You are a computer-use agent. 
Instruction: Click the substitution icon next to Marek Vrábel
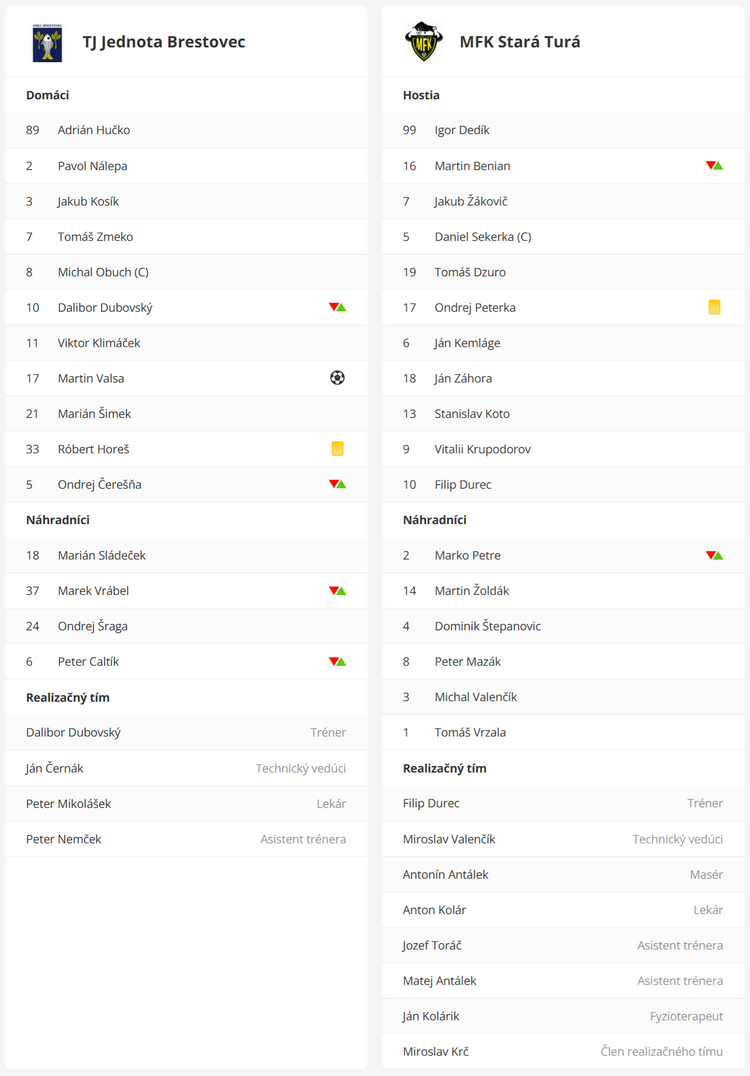[x=338, y=591]
